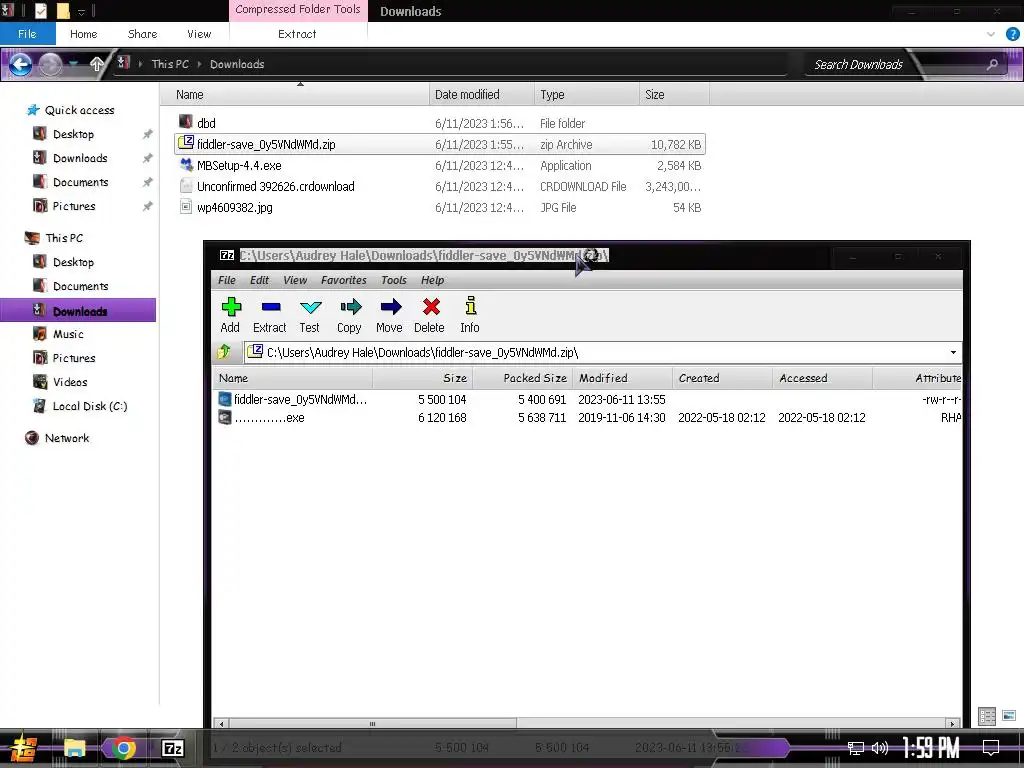
Task: Open the Home tab in Explorer ribbon
Action: pyautogui.click(x=84, y=34)
